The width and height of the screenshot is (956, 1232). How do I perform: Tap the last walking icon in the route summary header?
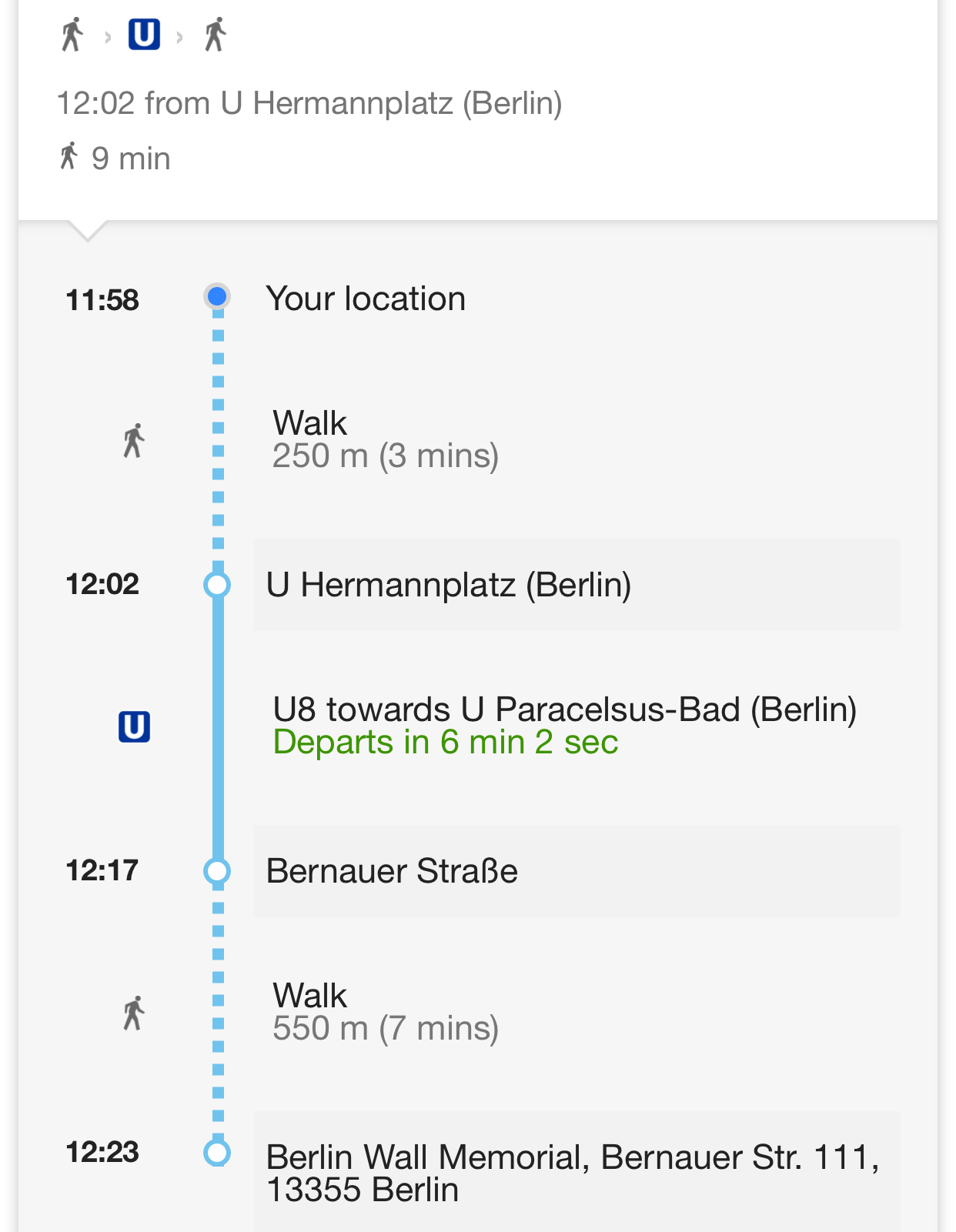[x=216, y=35]
